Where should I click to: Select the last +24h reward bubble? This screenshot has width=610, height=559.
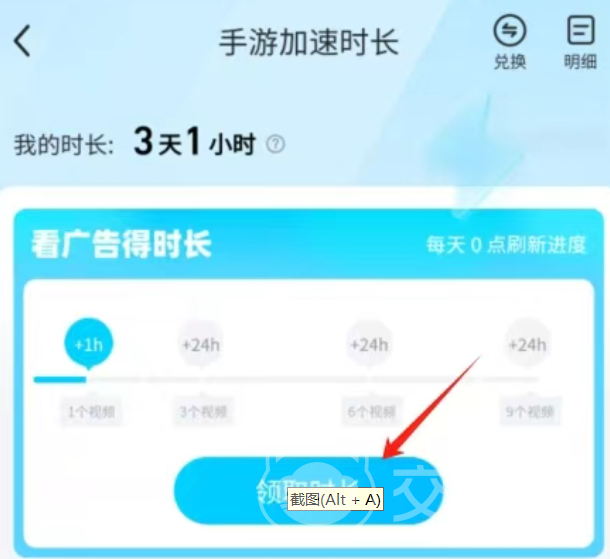coord(528,345)
